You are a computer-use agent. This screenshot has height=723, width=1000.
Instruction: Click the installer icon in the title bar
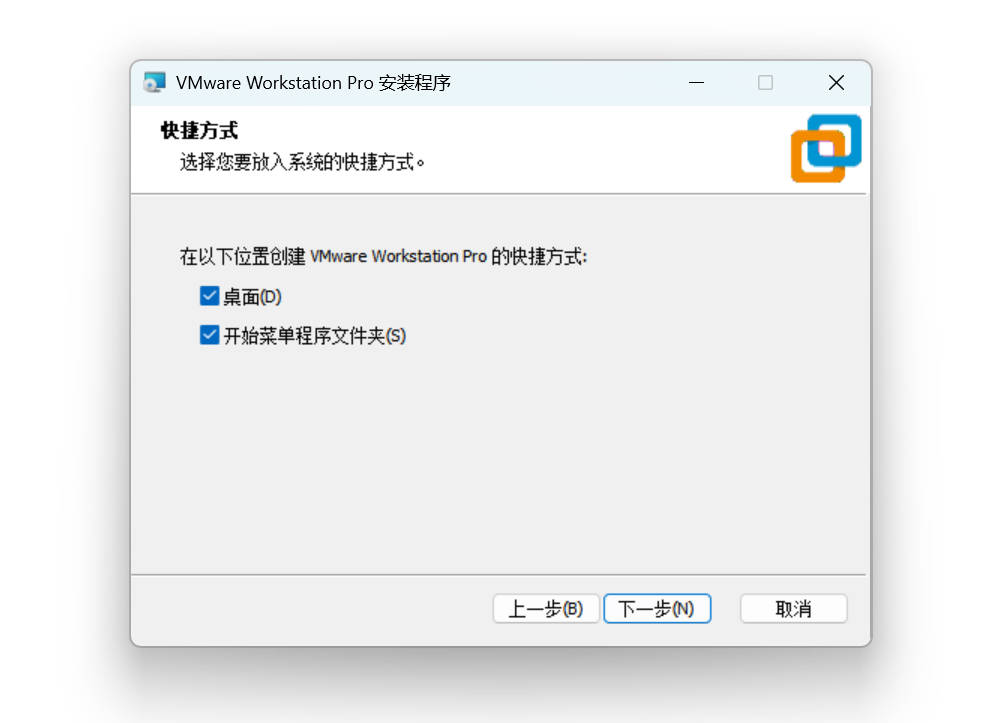[x=154, y=83]
